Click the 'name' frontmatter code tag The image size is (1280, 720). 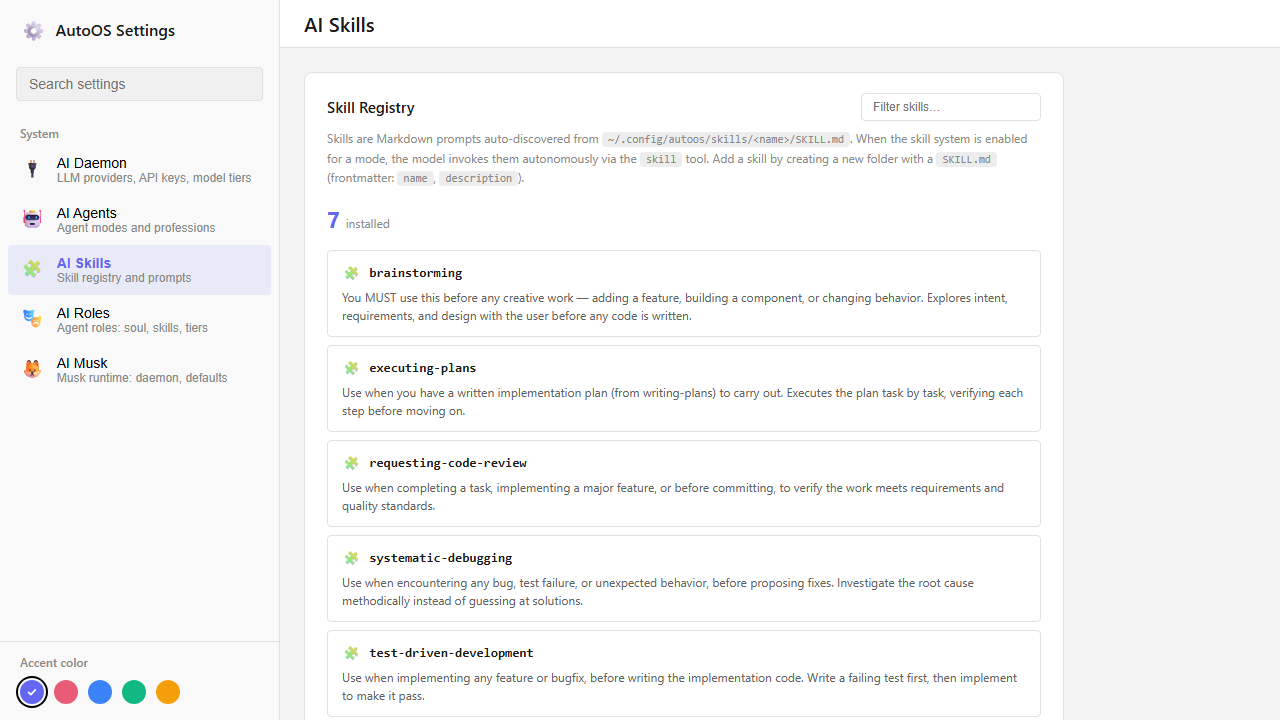[x=415, y=179]
